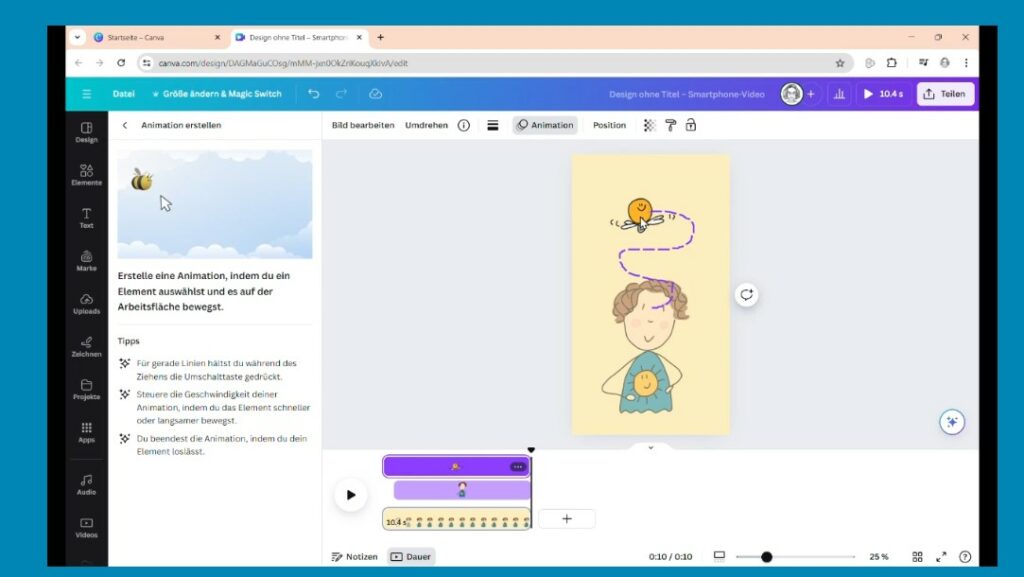Open the purple track's three-dot menu
Image resolution: width=1024 pixels, height=577 pixels.
pyautogui.click(x=517, y=467)
